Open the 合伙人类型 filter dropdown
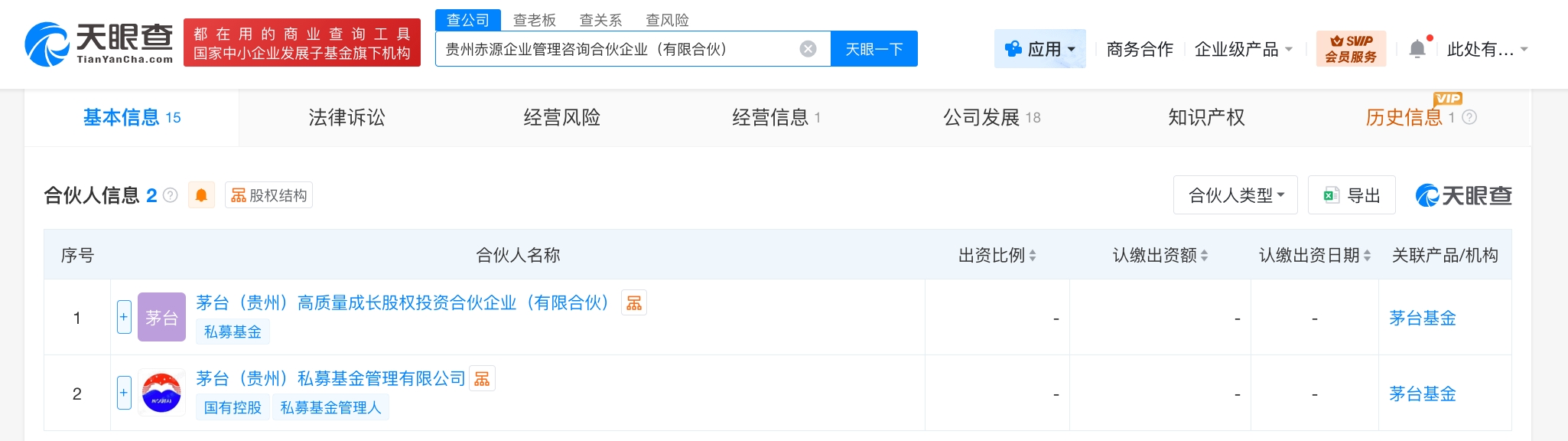This screenshot has width=1568, height=441. pyautogui.click(x=1235, y=195)
